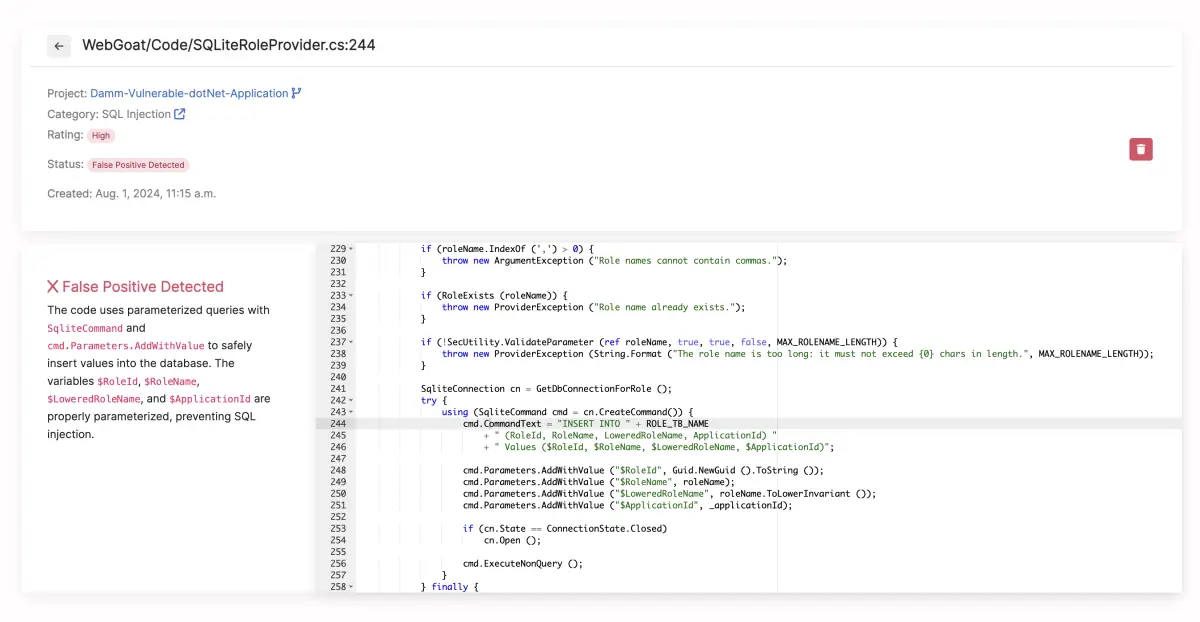The width and height of the screenshot is (1200, 622).
Task: Click the SqliteCommand reference in the explanation
Action: [x=84, y=328]
